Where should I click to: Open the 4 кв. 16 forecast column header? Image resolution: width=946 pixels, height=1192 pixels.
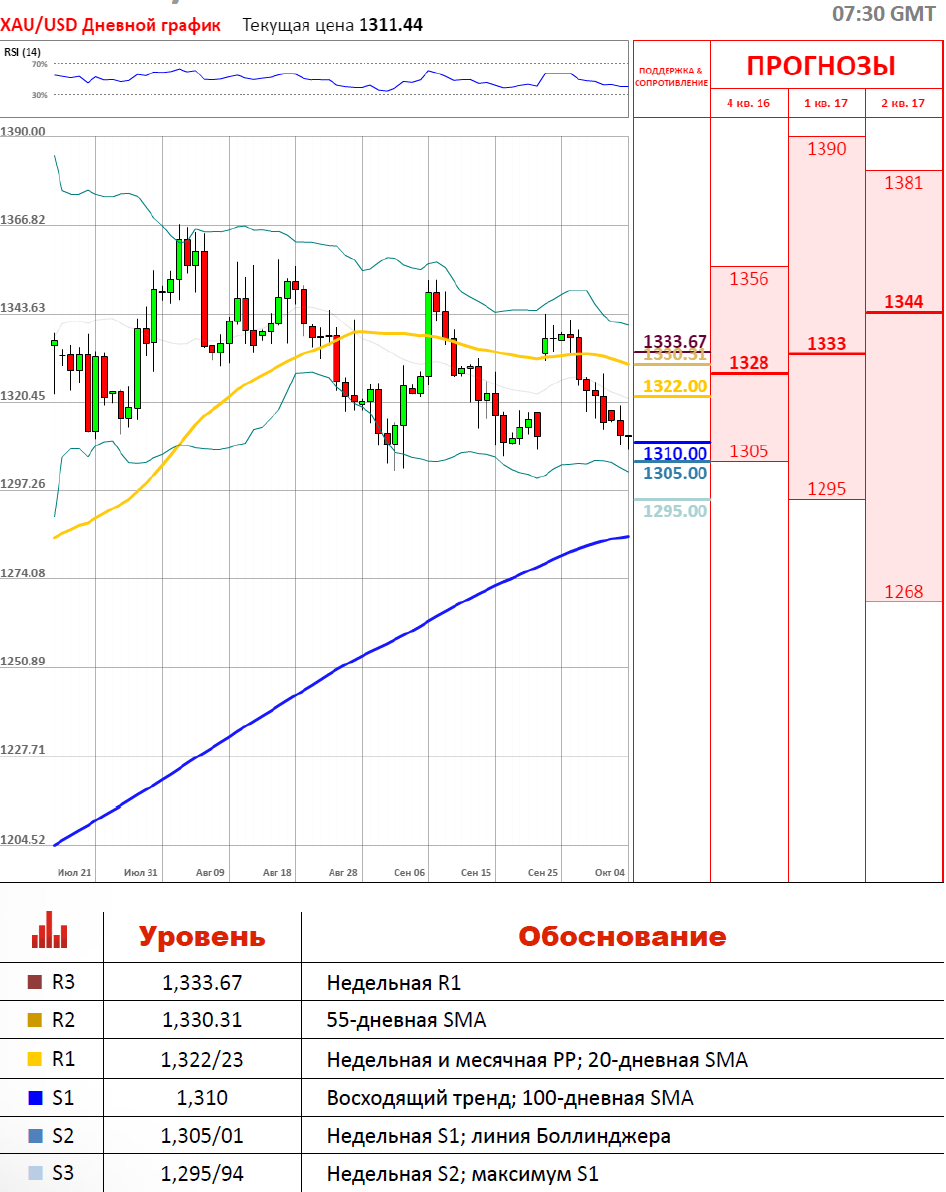pyautogui.click(x=748, y=103)
